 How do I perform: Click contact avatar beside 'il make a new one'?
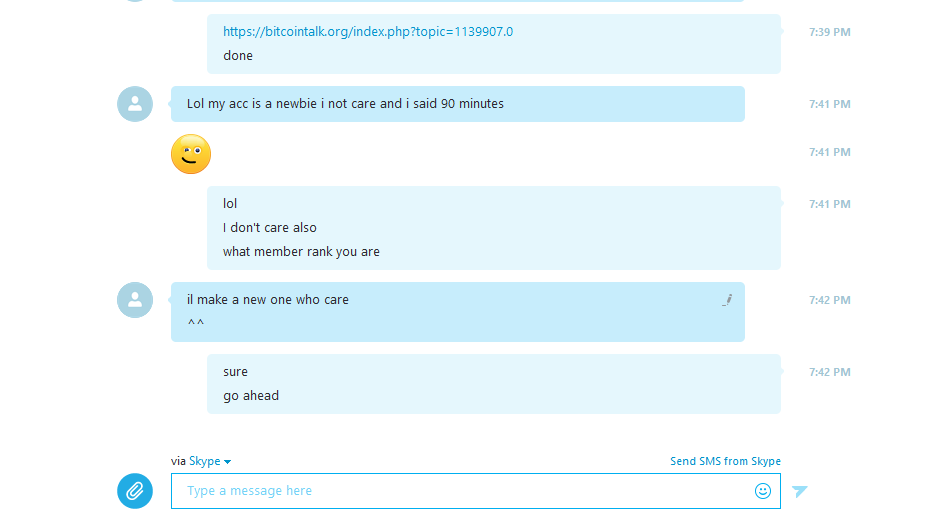tap(135, 300)
